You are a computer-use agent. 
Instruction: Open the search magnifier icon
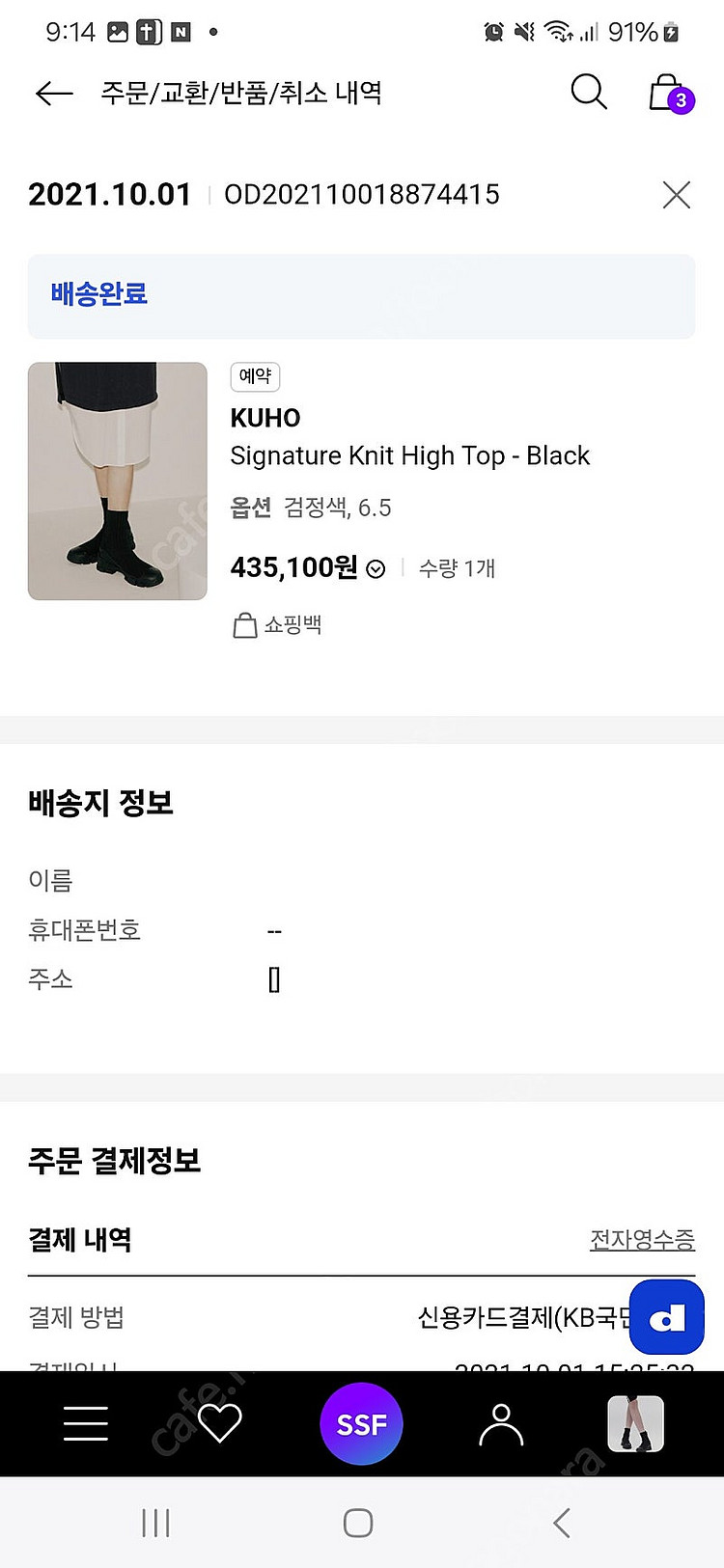pos(588,92)
